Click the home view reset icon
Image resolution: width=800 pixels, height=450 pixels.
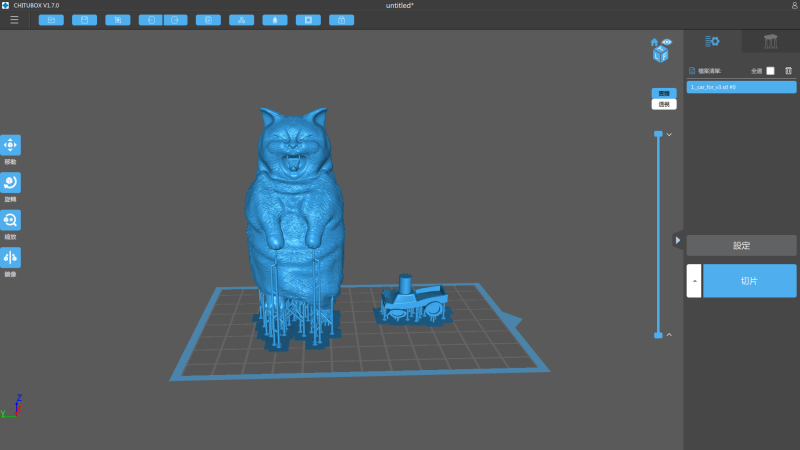point(654,42)
